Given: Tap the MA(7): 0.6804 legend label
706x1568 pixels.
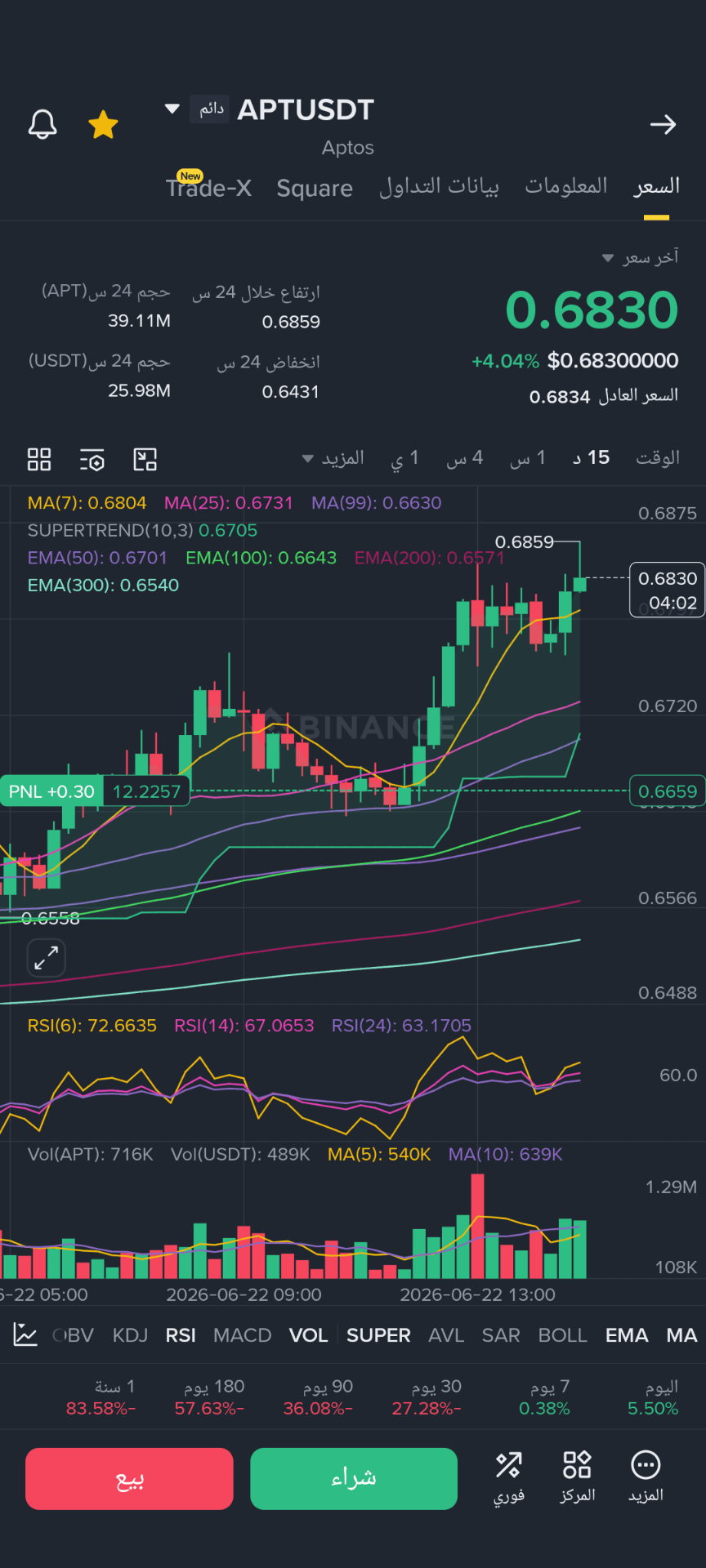Looking at the screenshot, I should point(87,503).
